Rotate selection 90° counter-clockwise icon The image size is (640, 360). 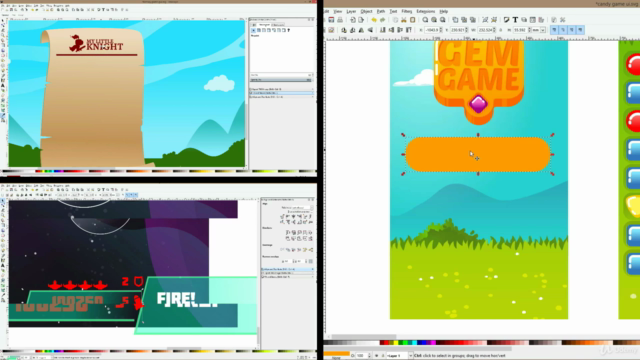(x=344, y=30)
